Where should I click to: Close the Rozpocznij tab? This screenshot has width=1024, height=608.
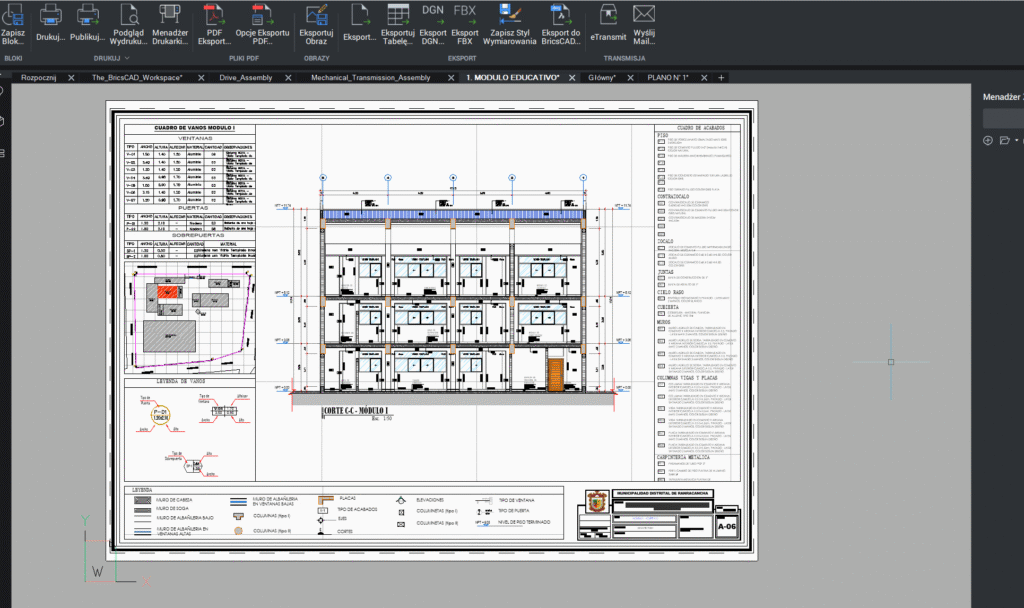tap(71, 77)
